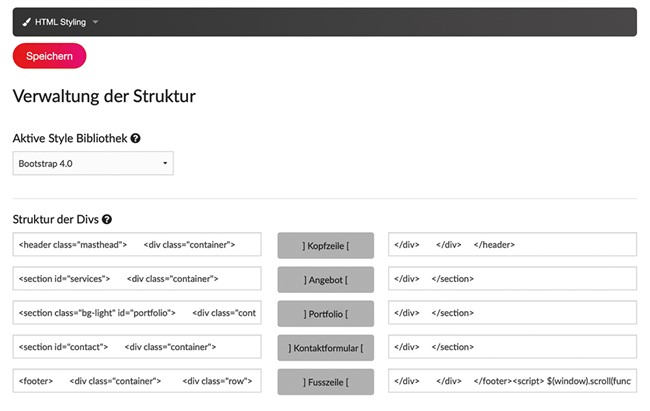Focus the header masthead opening tag field
650x411 pixels.
(x=137, y=244)
